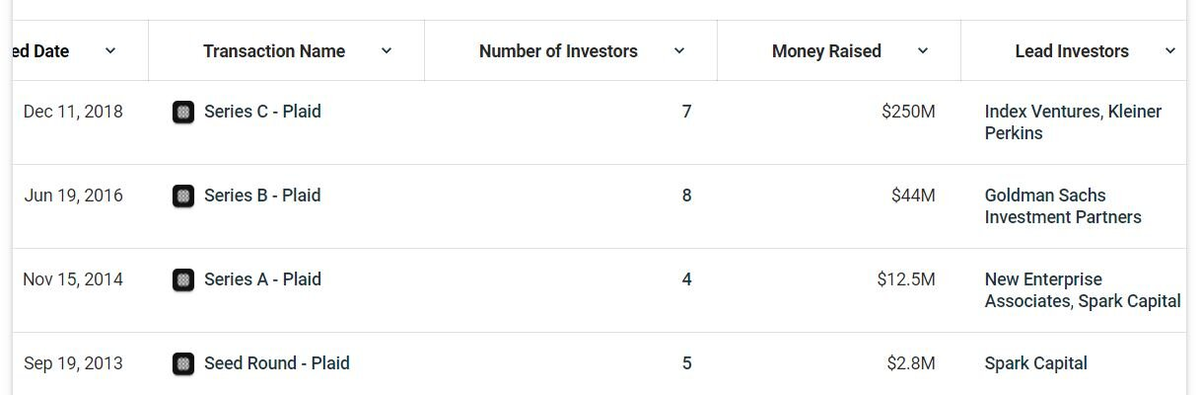
Task: Open the Number of Investors column chevron
Action: pyautogui.click(x=679, y=52)
